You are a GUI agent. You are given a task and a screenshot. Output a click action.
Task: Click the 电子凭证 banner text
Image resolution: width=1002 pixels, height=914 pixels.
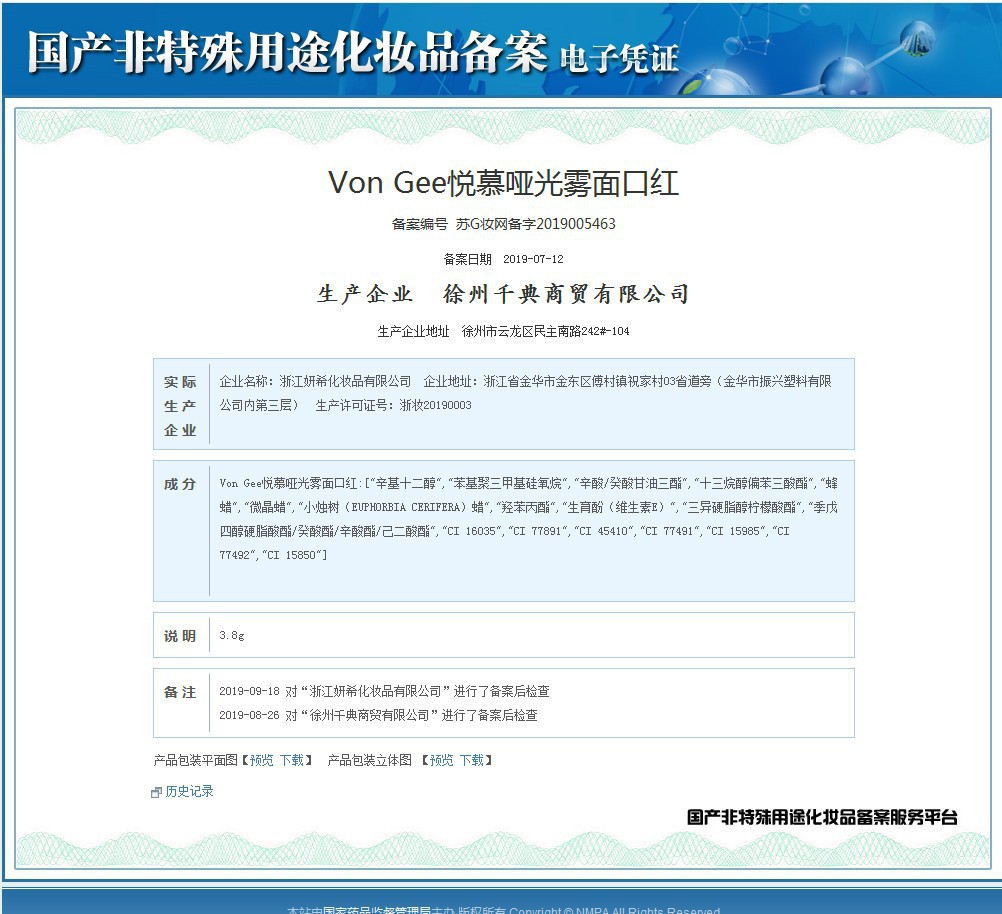click(x=619, y=58)
